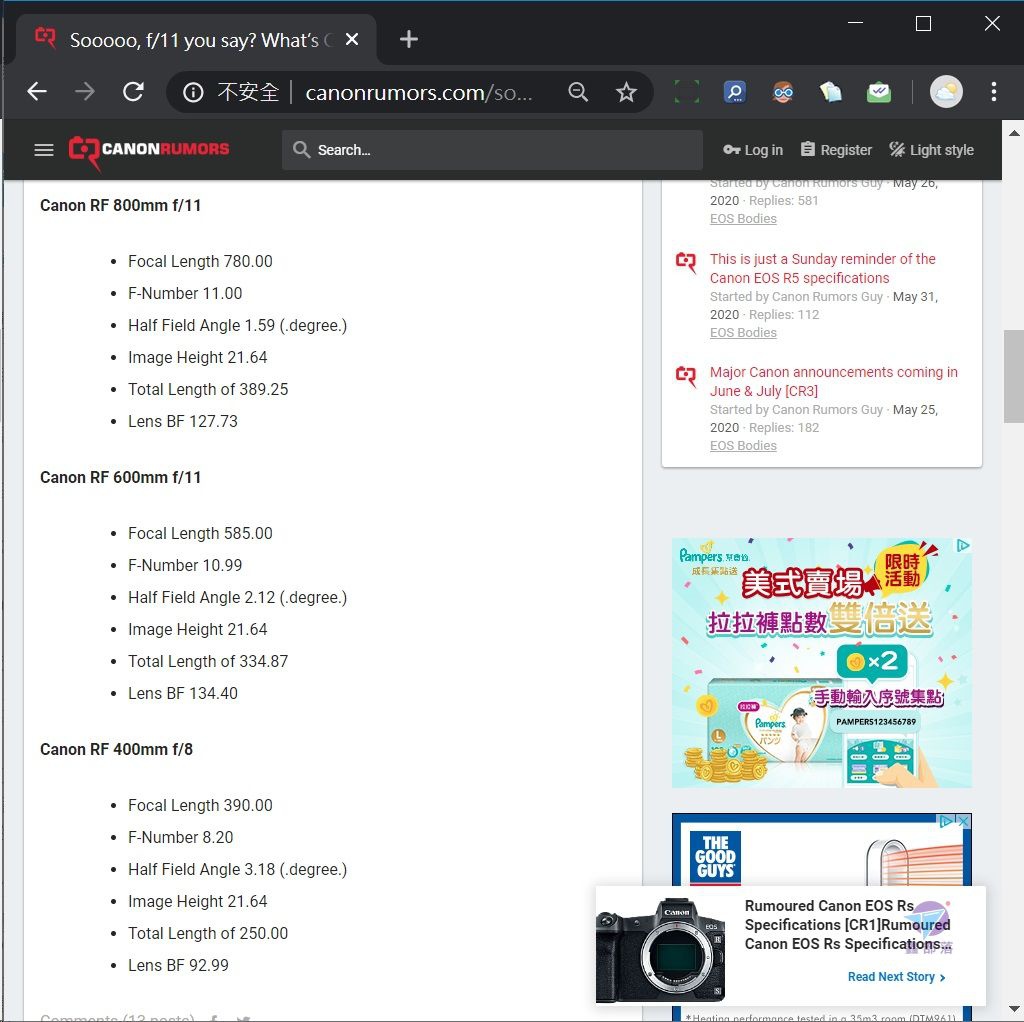Maximize the Chrome window
Viewport: 1024px width, 1022px height.
point(923,24)
